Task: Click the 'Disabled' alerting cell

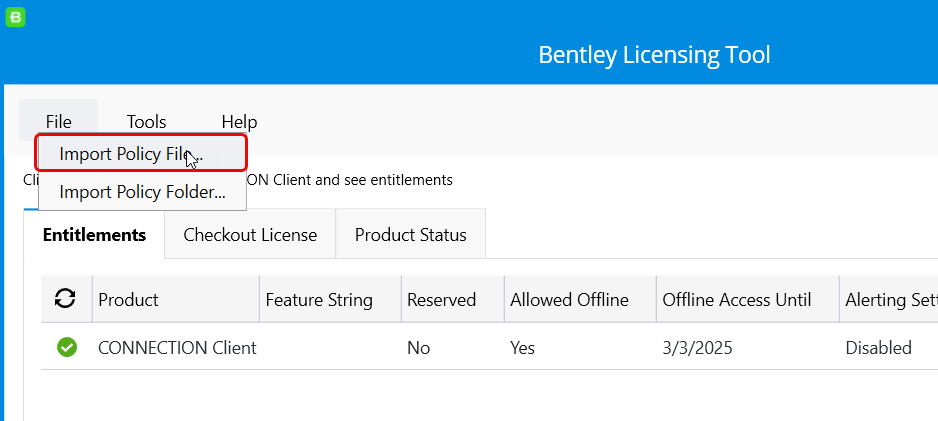Action: (x=878, y=347)
